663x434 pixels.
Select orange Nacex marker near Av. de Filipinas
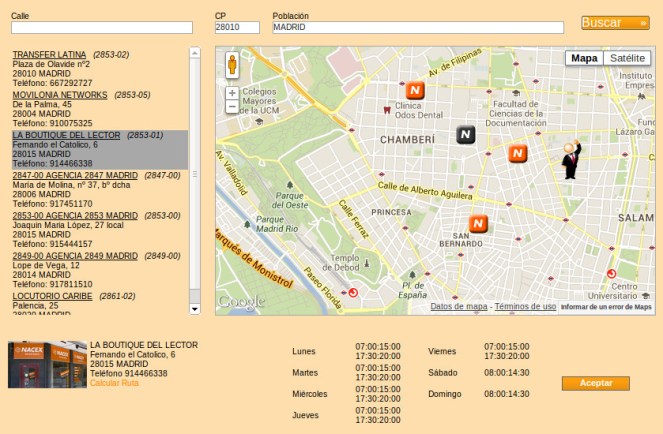tap(415, 90)
